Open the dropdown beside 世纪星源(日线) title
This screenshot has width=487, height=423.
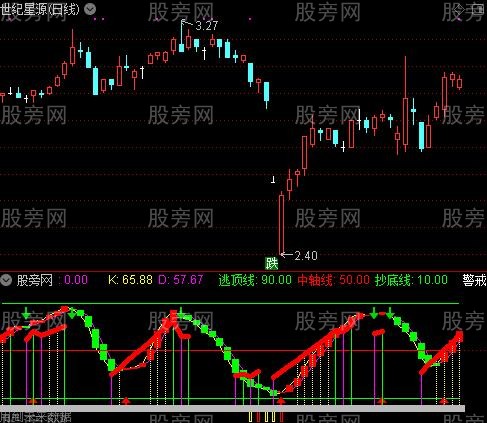tap(90, 9)
